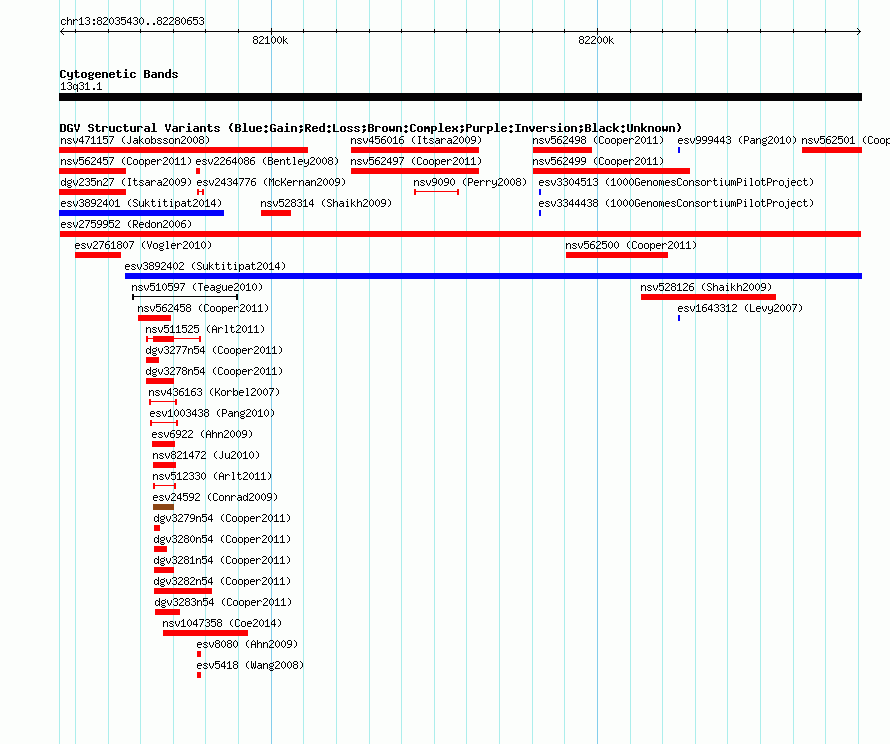Open nsv562500 (Cooper2011) variant
890x744 pixels.
coord(631,245)
